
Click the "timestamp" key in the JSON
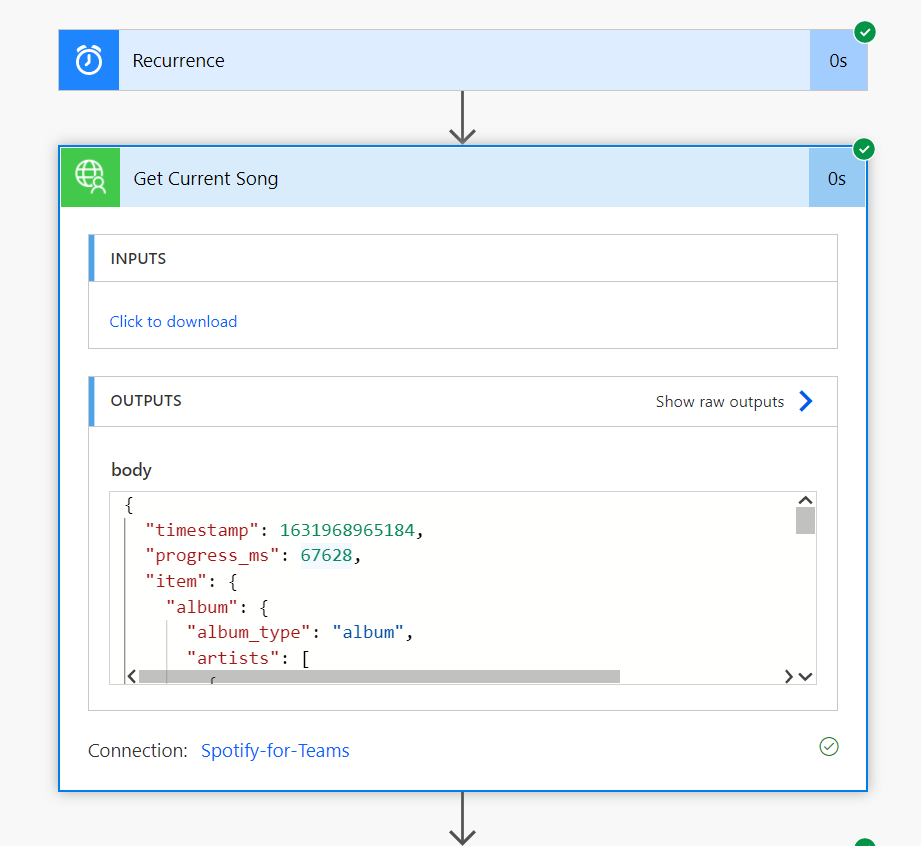pos(201,530)
